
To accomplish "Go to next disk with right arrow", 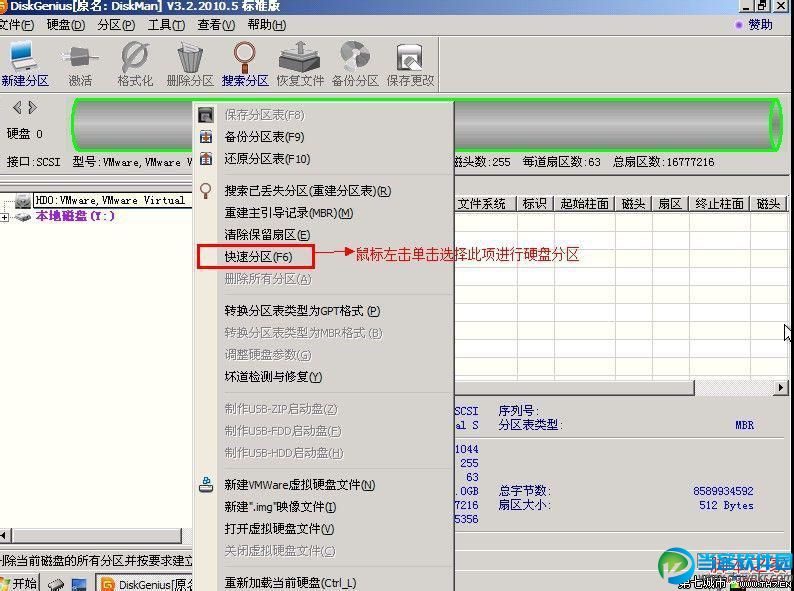I will coord(32,107).
